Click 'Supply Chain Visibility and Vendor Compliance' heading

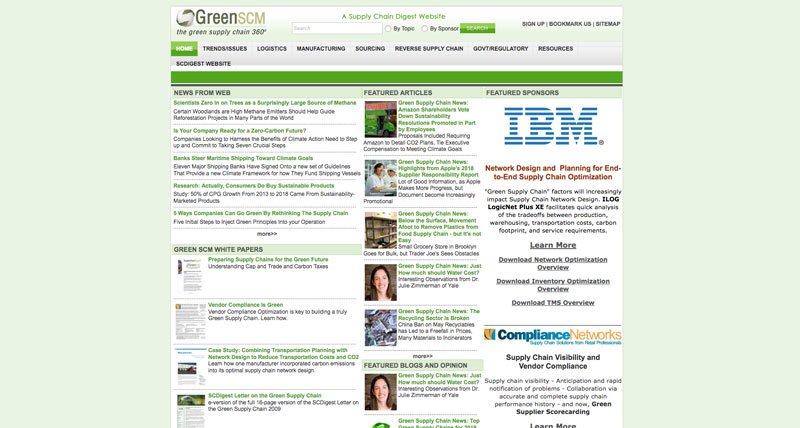click(553, 362)
